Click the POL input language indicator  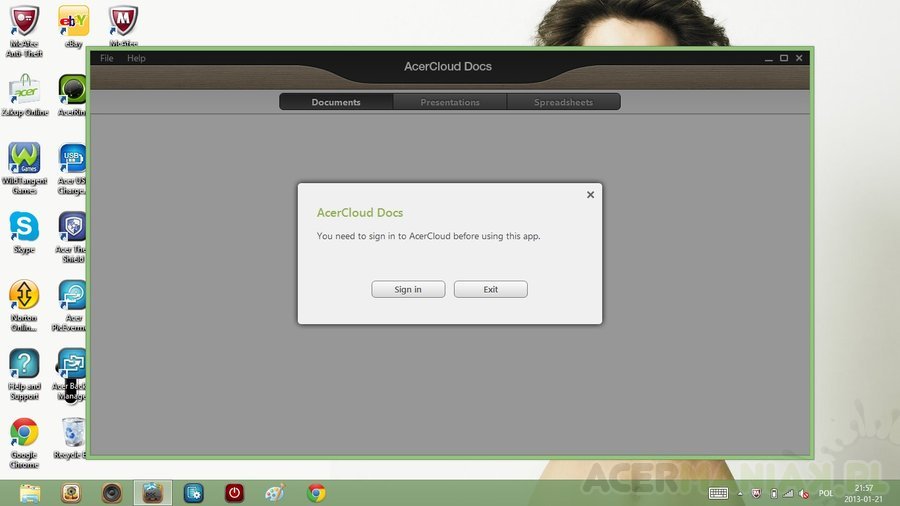click(826, 493)
